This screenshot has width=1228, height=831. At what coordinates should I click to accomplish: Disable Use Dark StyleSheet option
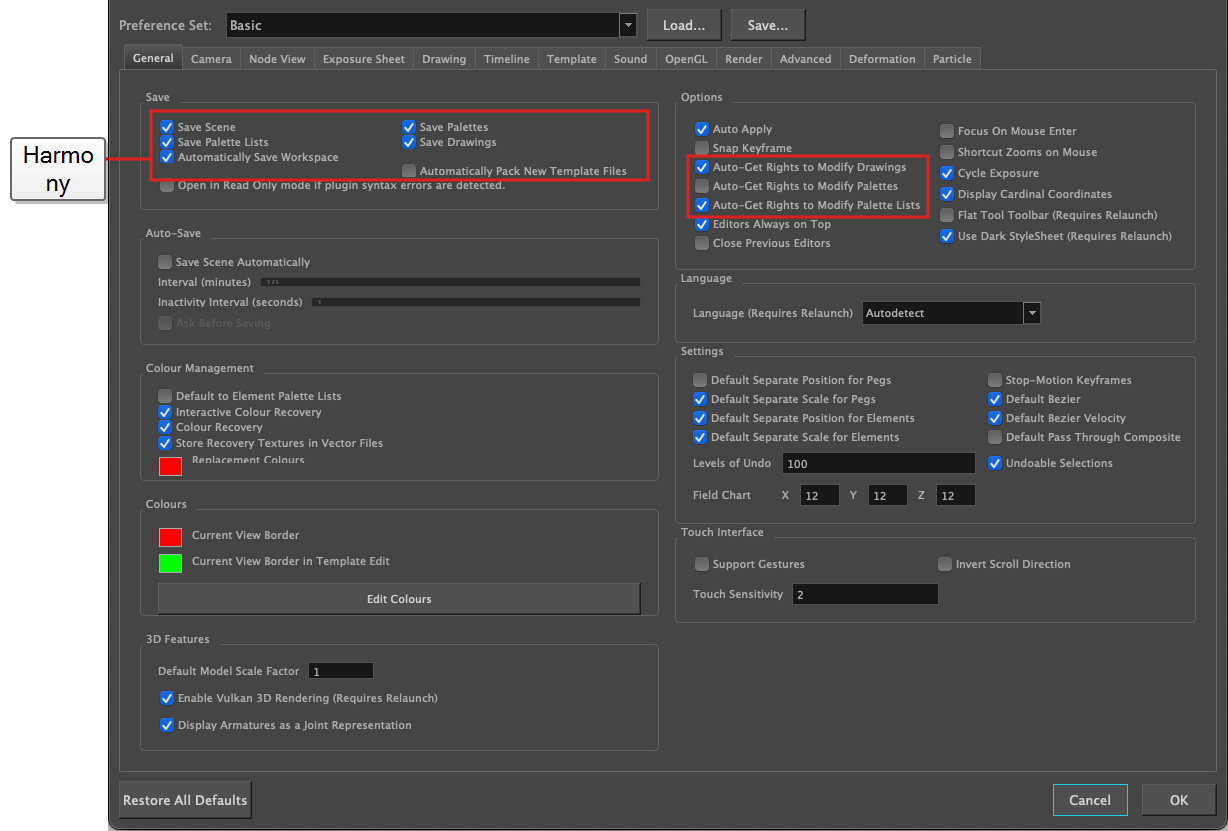coord(947,236)
